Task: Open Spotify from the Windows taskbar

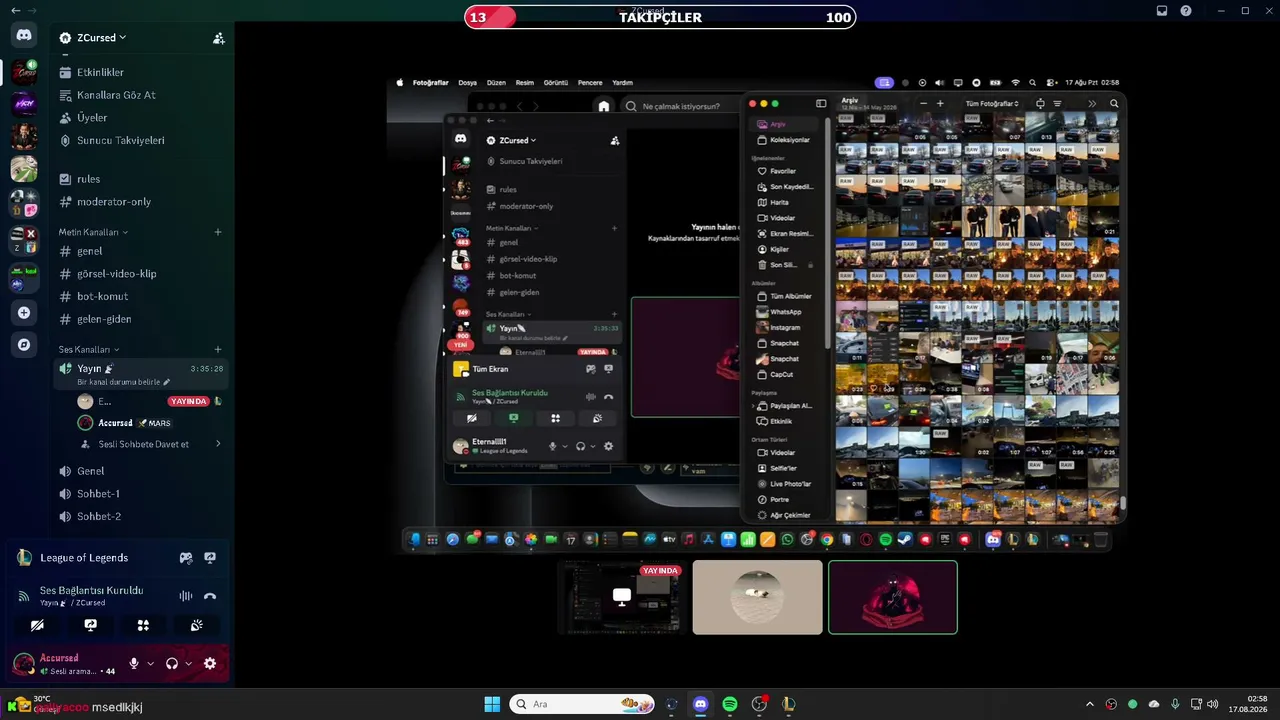Action: point(730,704)
